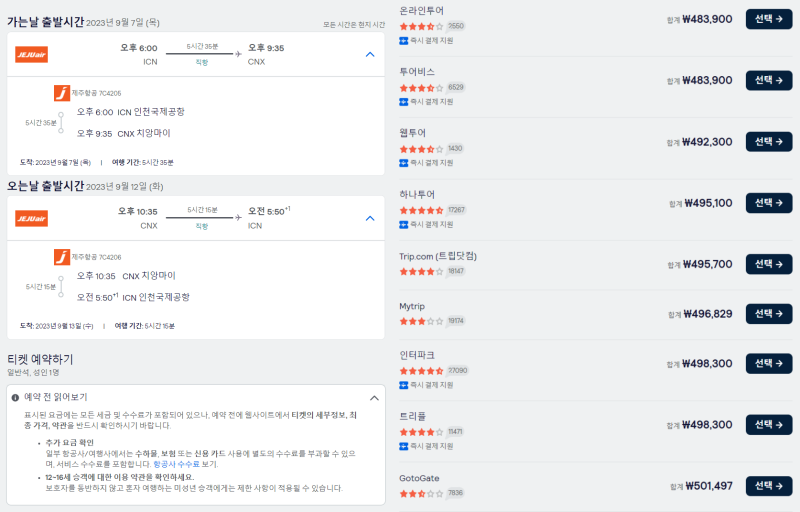The image size is (800, 512).
Task: Click the 모든 시간은 현지 시간 note
Action: click(354, 24)
